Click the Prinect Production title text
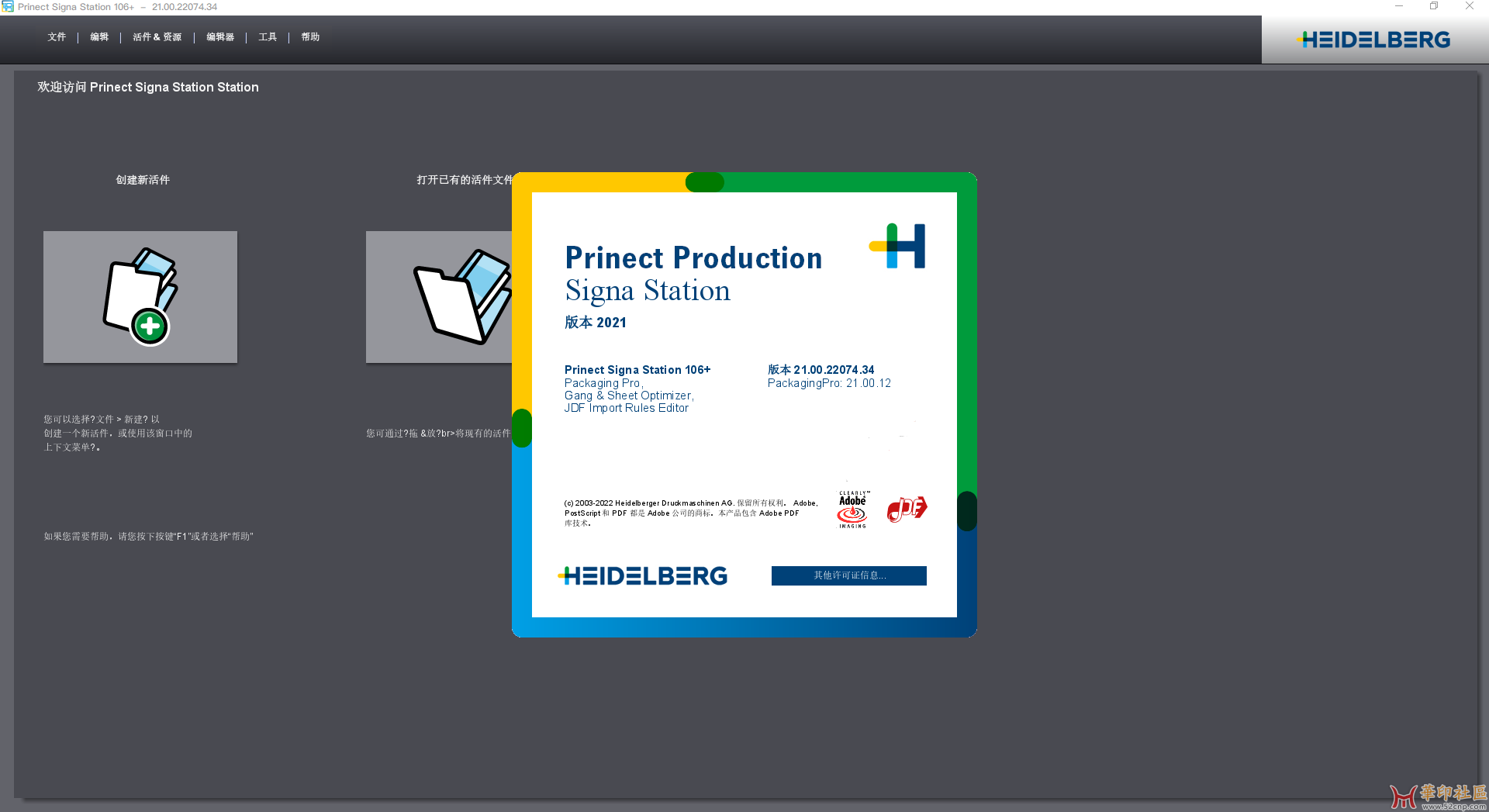Screen dimensions: 1489x812 (x=693, y=257)
